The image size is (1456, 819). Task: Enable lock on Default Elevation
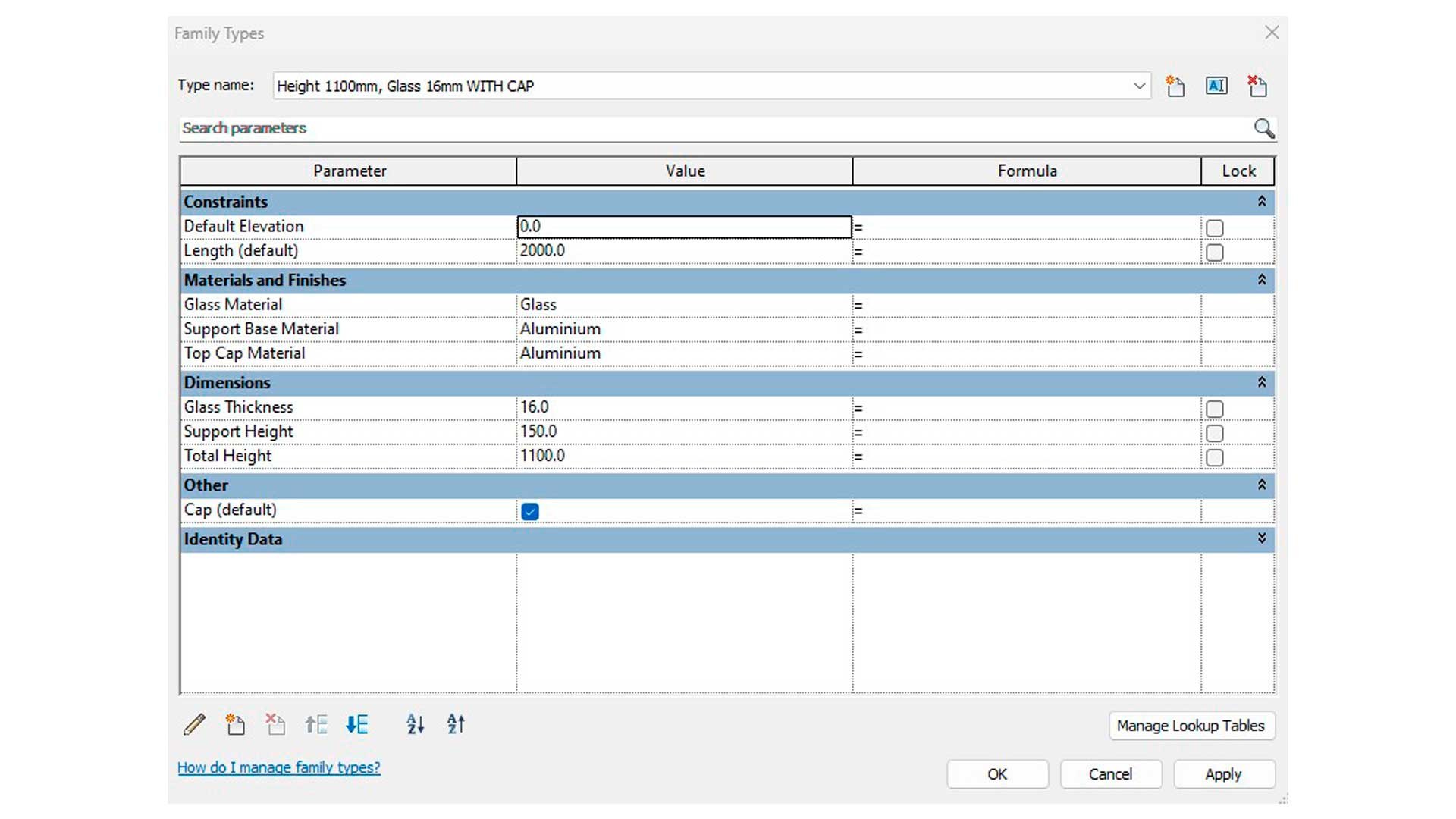1215,228
